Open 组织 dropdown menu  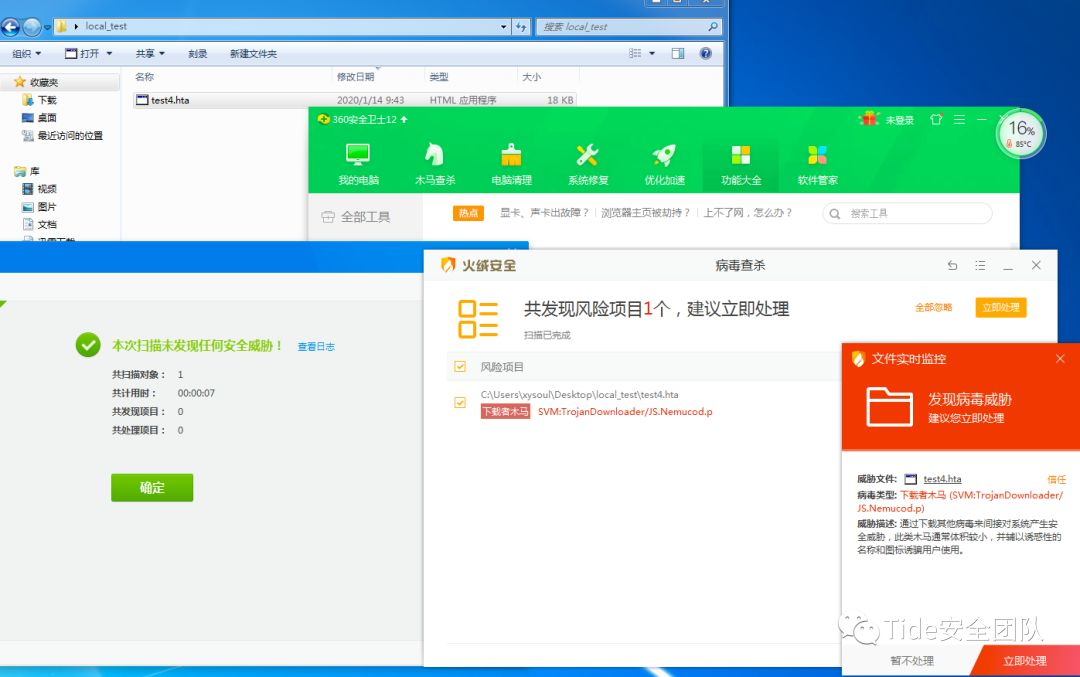(x=26, y=54)
